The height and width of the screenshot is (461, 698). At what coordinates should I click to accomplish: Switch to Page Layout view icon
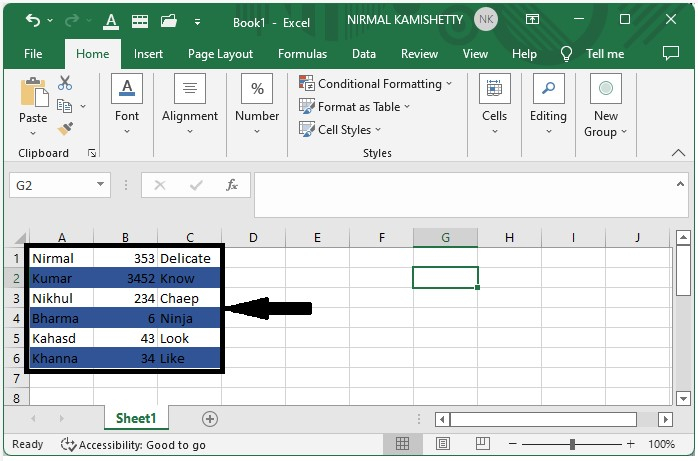(442, 443)
